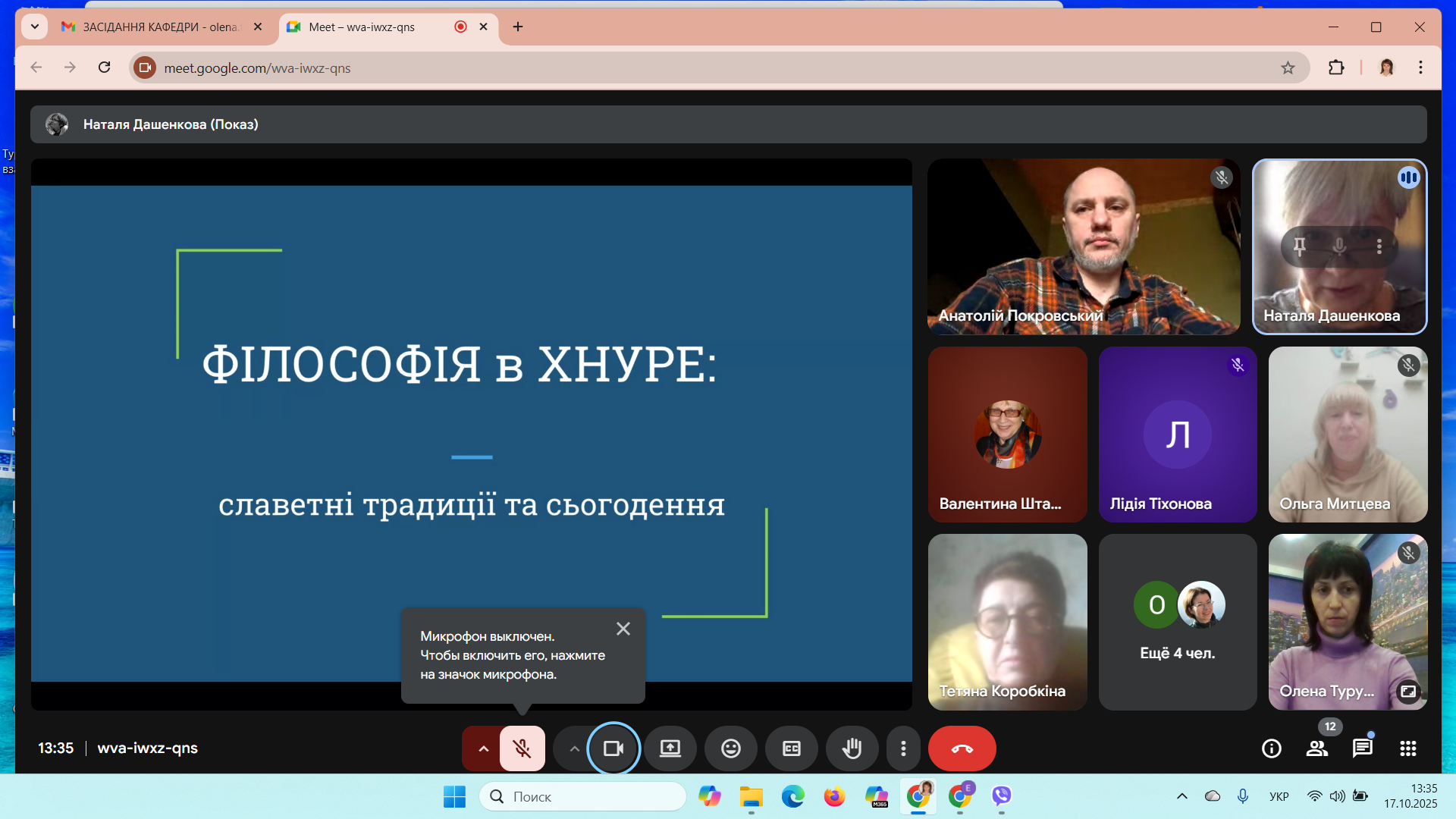Open more options three-dot menu
Viewport: 1456px width, 819px height.
[902, 748]
